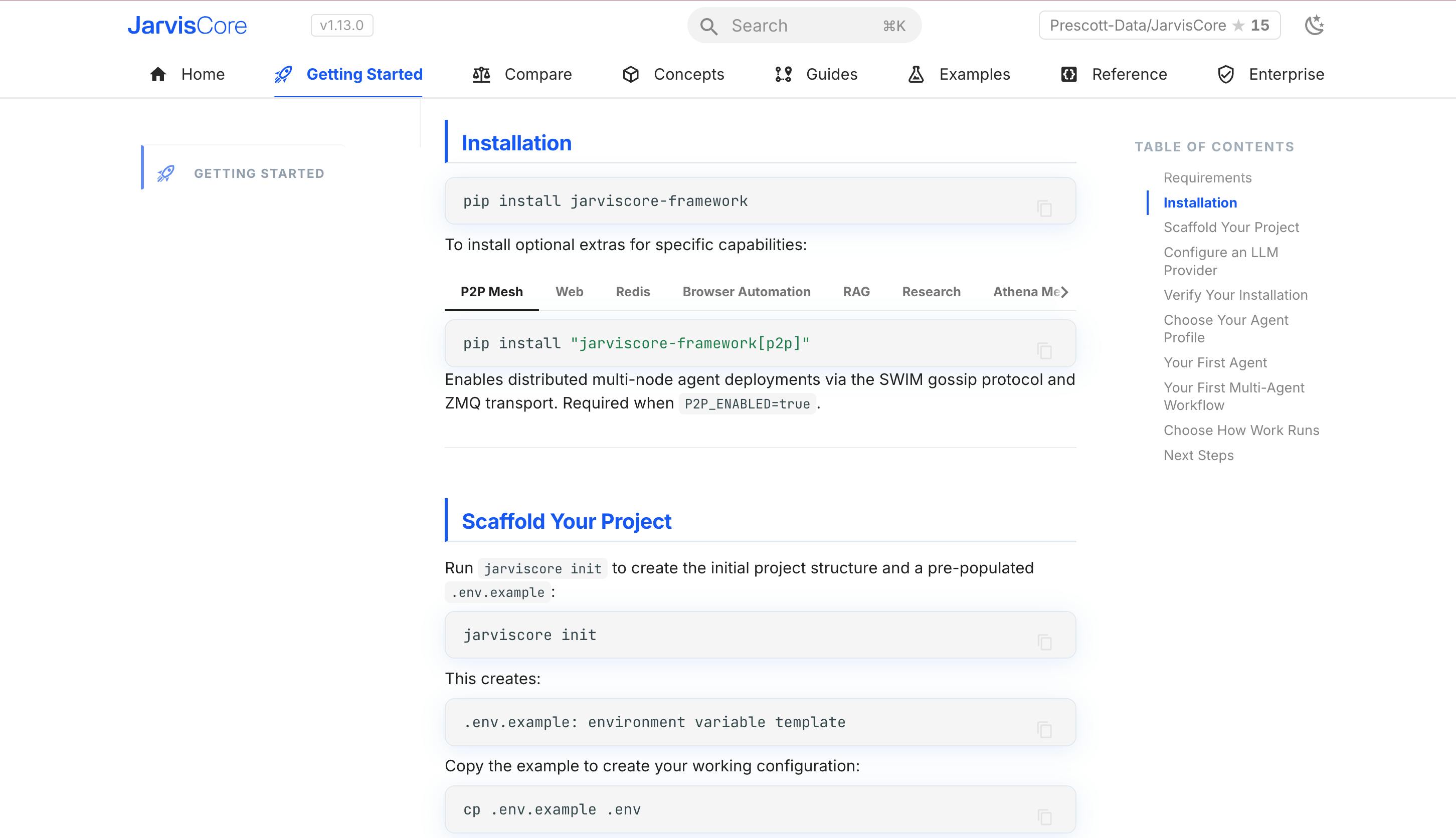Open the Prescott-Data/JarvisCore GitHub repository link
This screenshot has width=1456, height=838.
click(1160, 26)
